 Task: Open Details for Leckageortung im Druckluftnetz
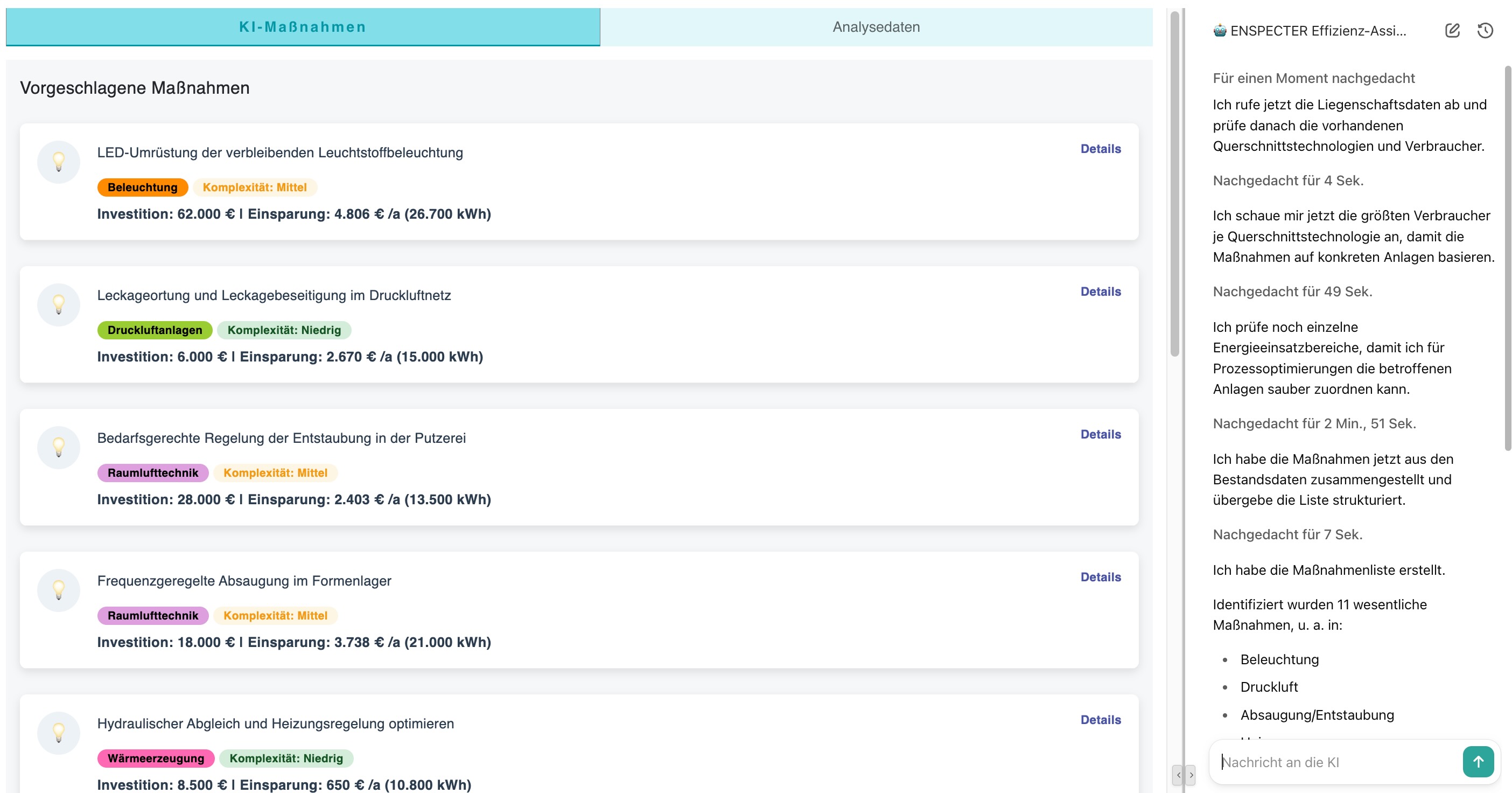point(1101,291)
